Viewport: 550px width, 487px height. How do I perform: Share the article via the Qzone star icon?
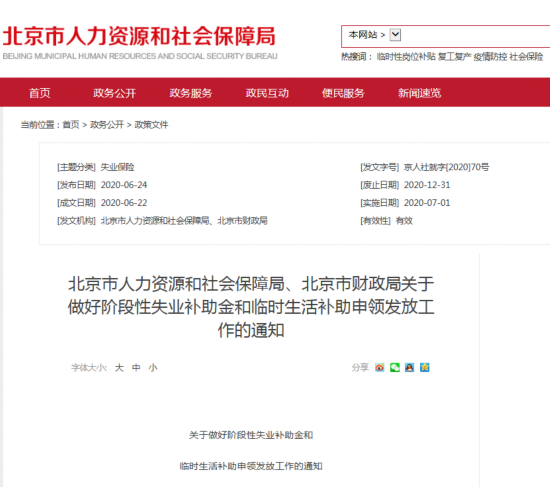pos(424,367)
